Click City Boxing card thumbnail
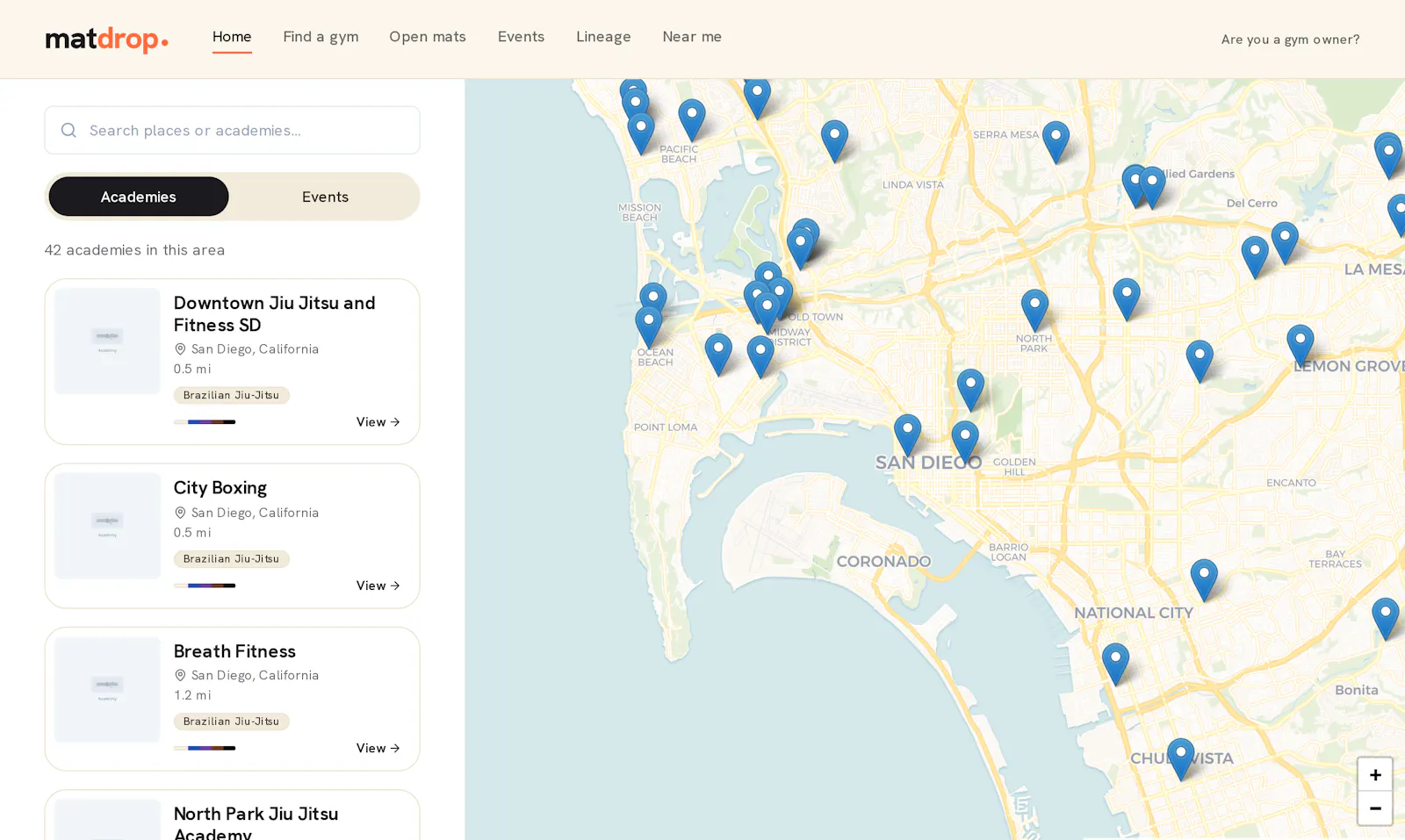 107,526
